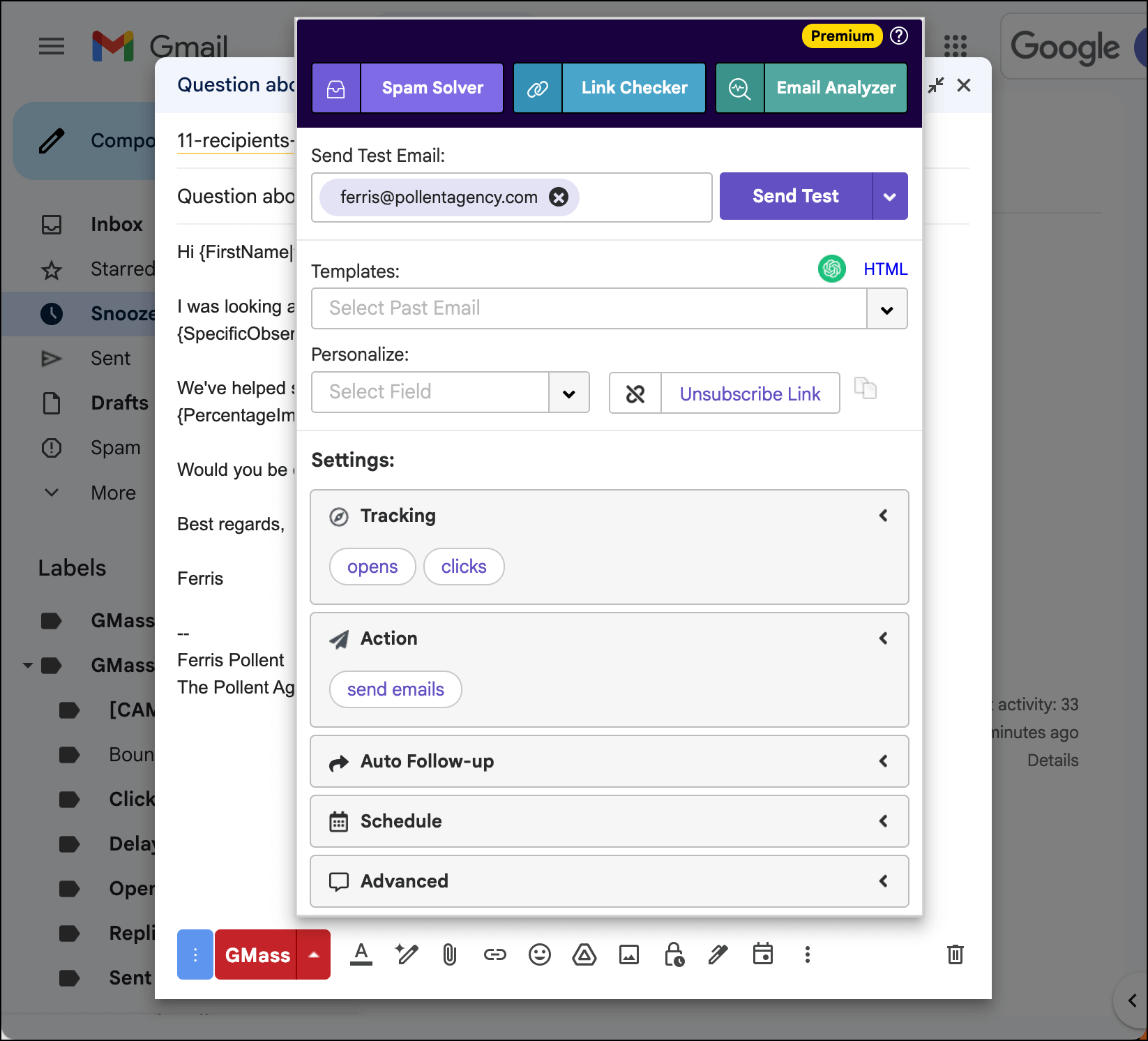Open the Email Analyzer tool
Viewport: 1148px width, 1041px height.
[x=836, y=88]
